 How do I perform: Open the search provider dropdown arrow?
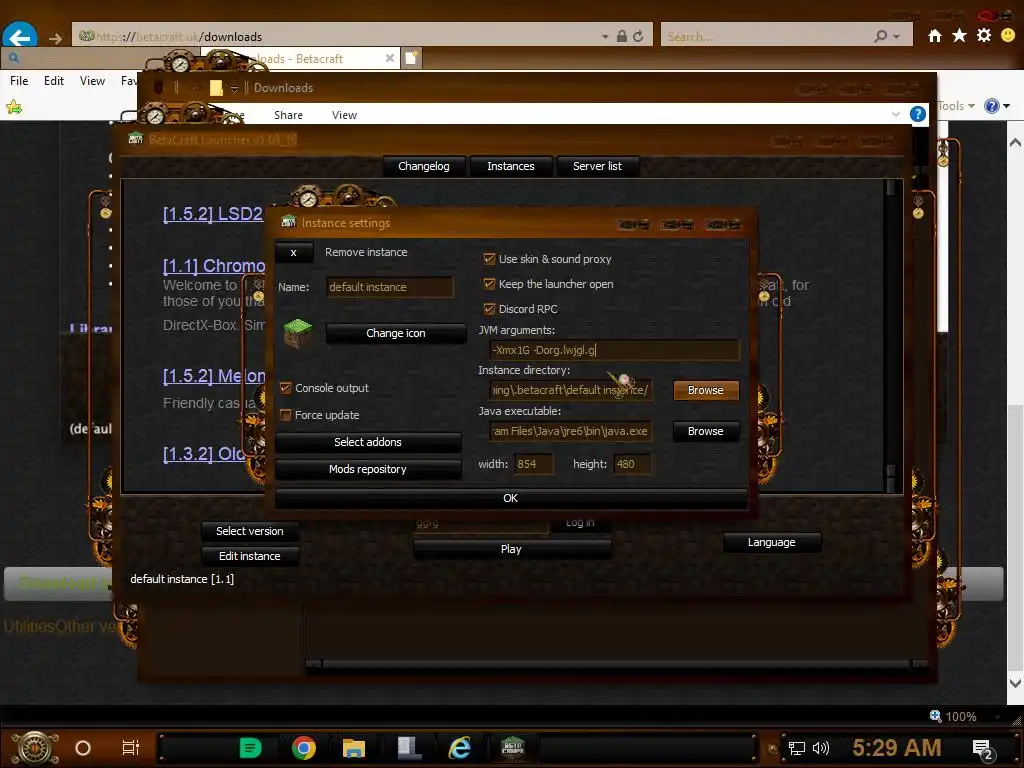pos(897,37)
